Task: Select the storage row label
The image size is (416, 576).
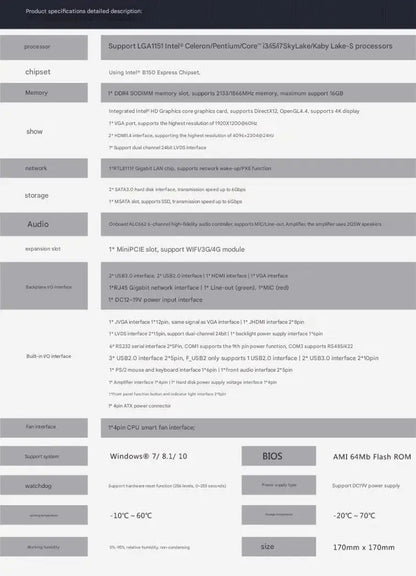Action: point(36,195)
